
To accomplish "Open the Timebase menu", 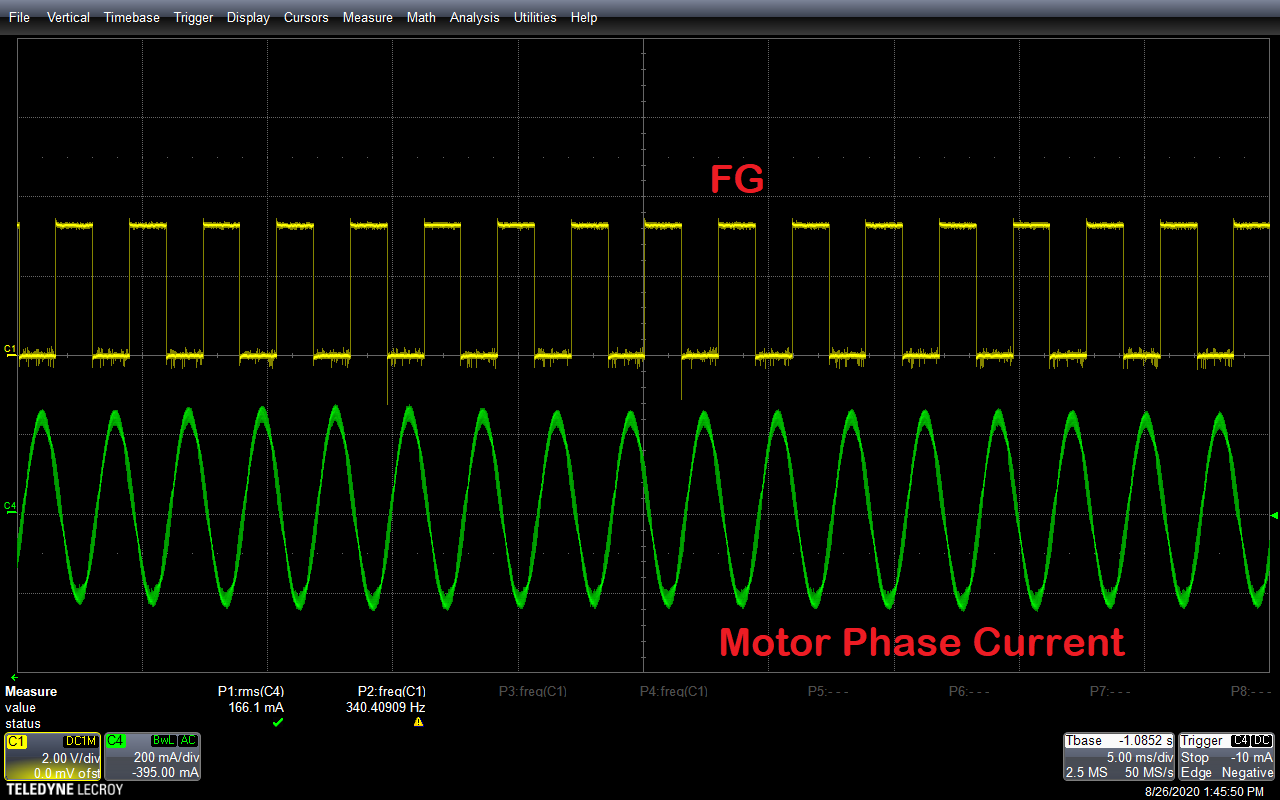I will (x=131, y=17).
